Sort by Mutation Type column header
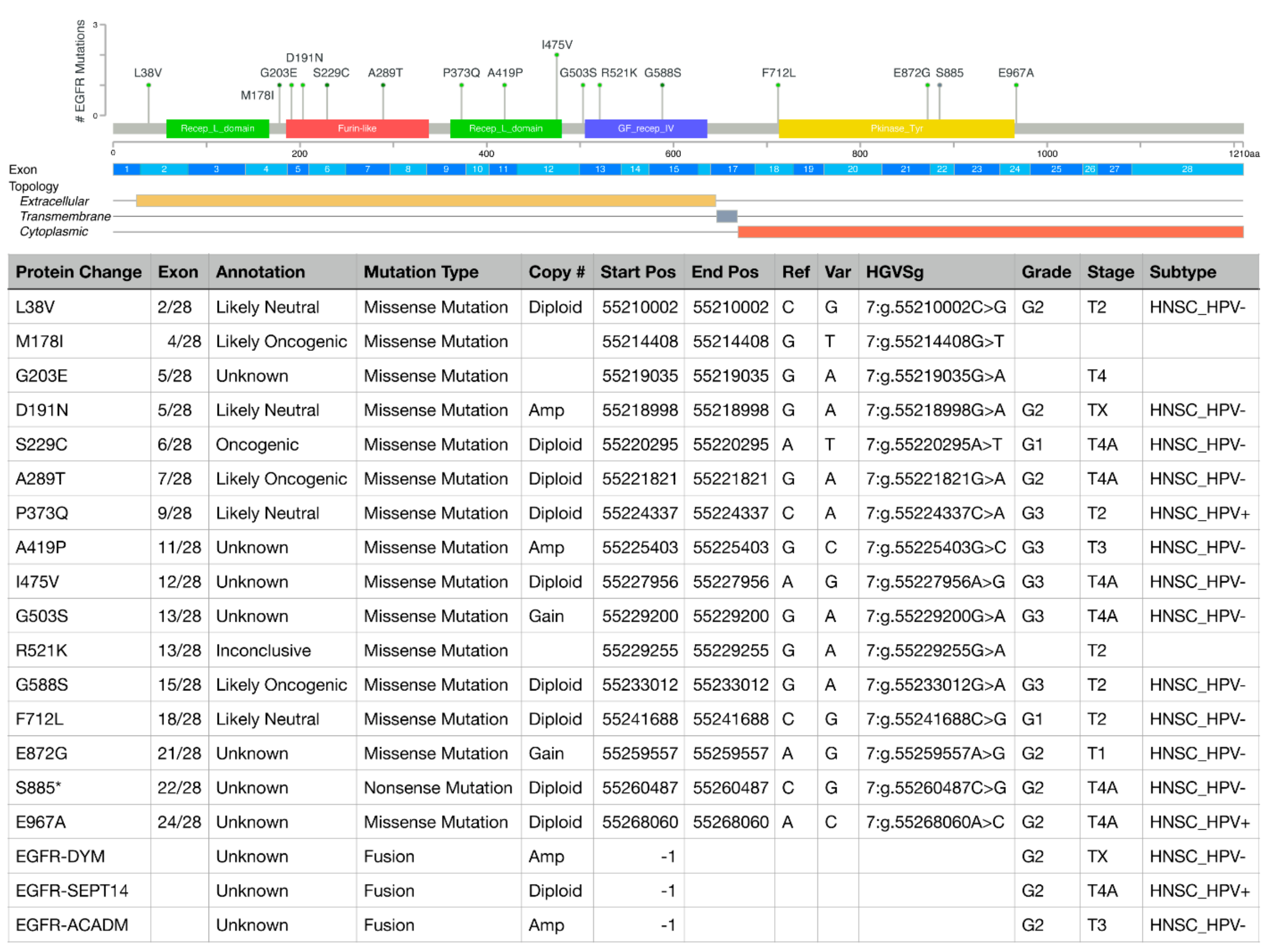 pyautogui.click(x=421, y=272)
